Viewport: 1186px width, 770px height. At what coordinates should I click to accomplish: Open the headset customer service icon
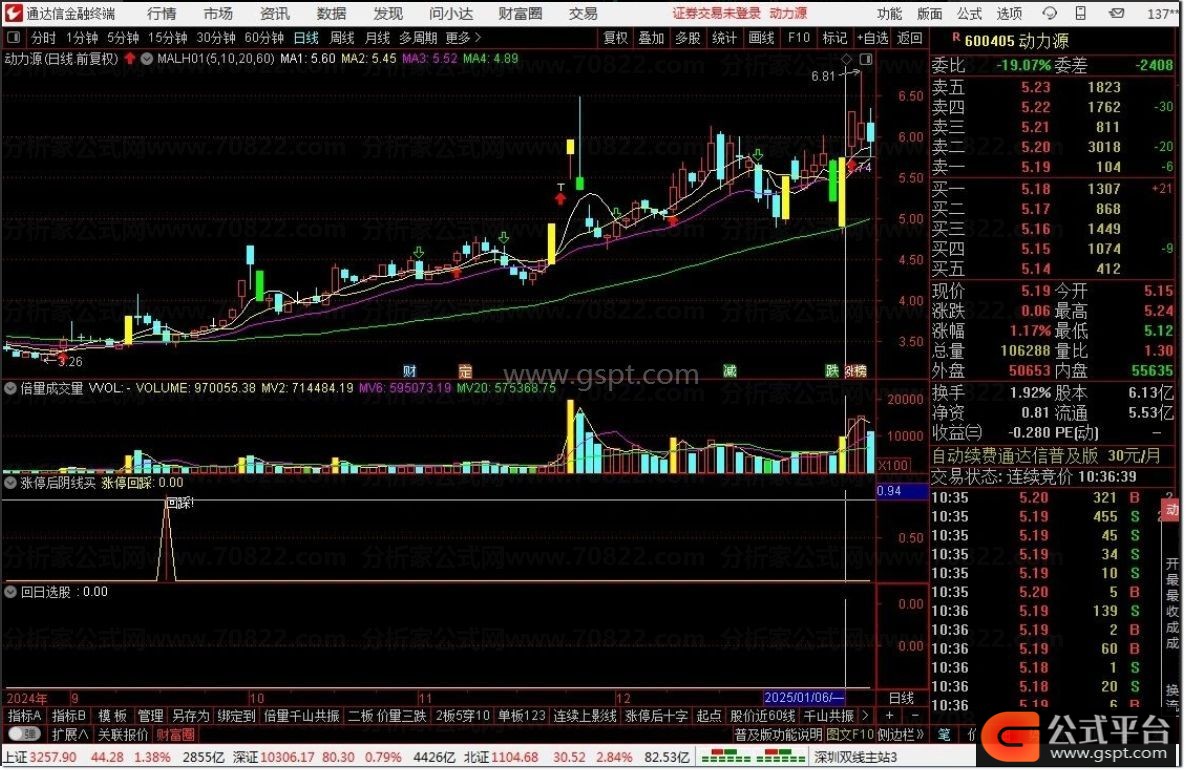pyautogui.click(x=1049, y=13)
